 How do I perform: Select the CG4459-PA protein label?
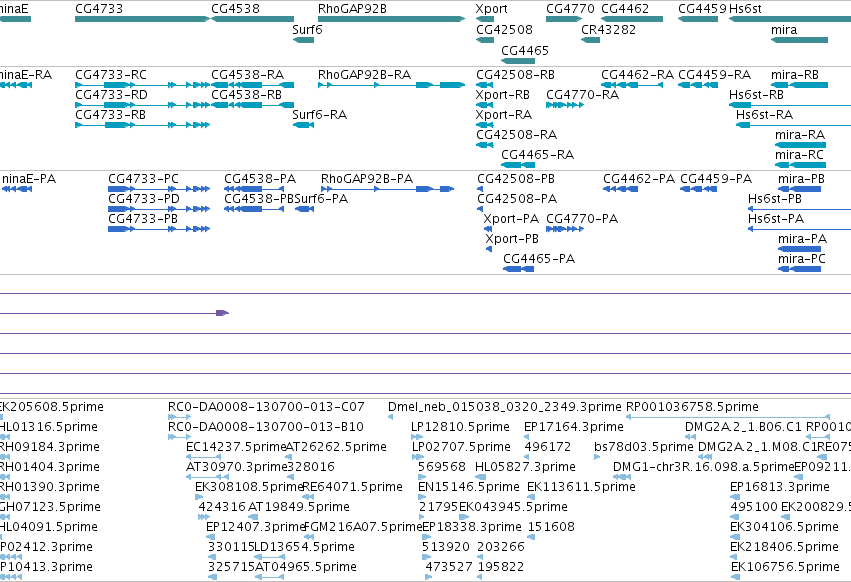pos(716,179)
